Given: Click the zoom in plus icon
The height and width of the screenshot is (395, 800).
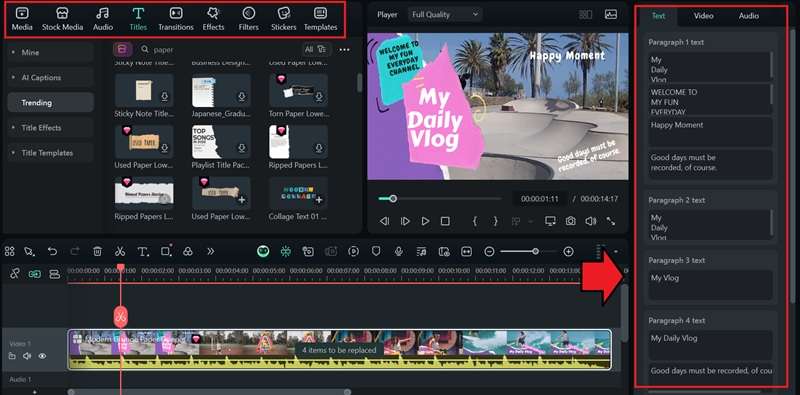Looking at the screenshot, I should (x=568, y=251).
